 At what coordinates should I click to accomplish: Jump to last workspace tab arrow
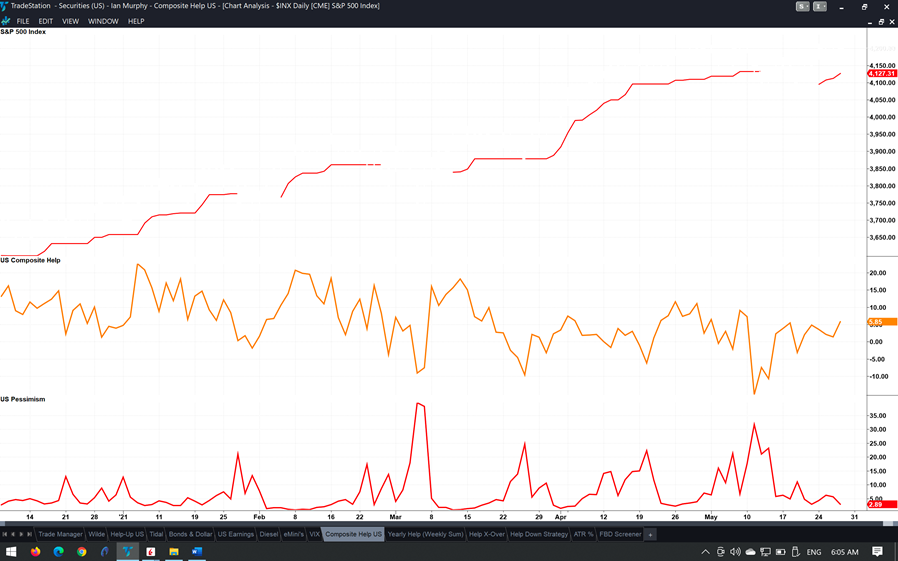29,534
